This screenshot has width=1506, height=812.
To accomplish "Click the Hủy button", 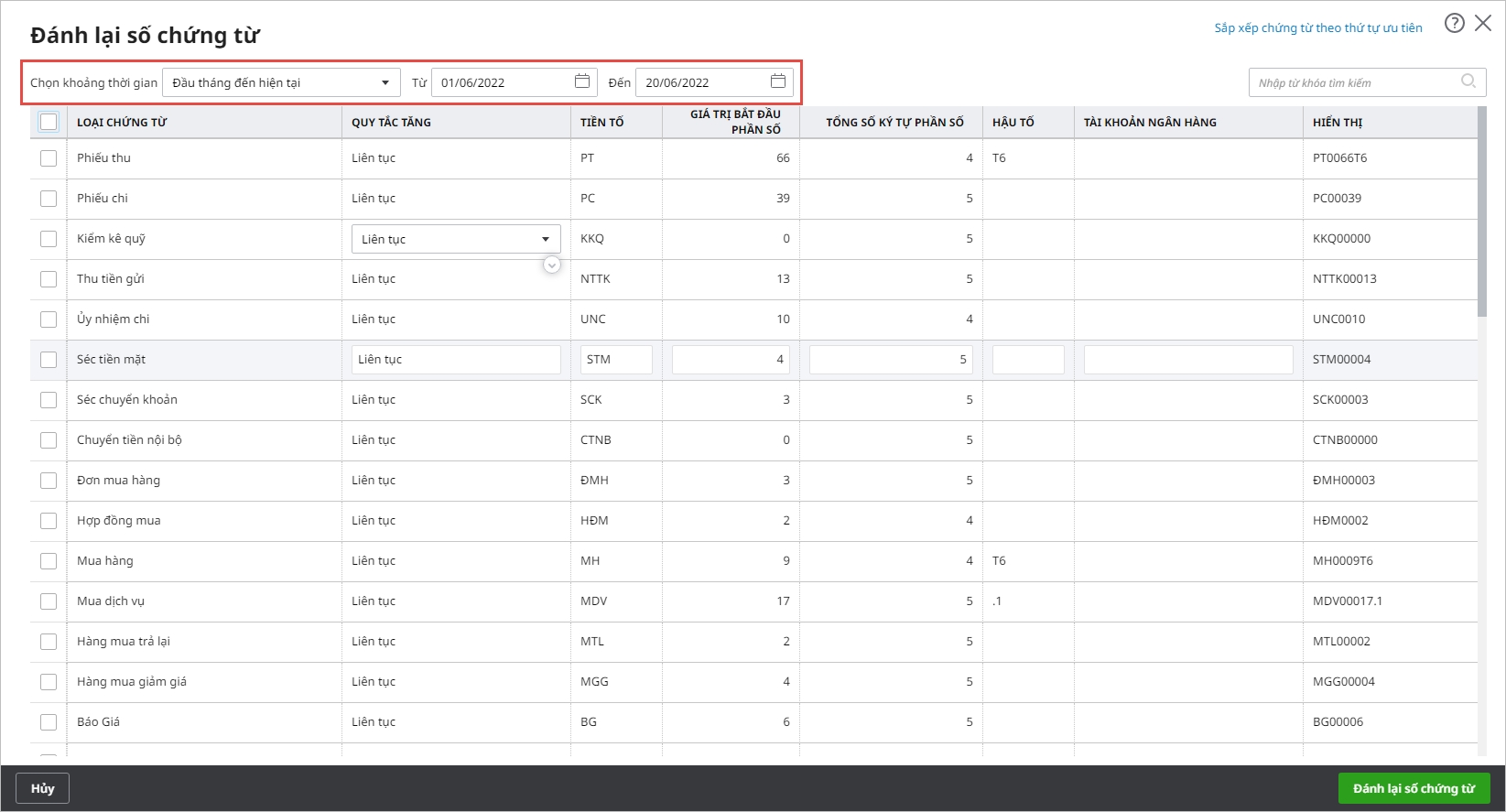I will pos(42,788).
